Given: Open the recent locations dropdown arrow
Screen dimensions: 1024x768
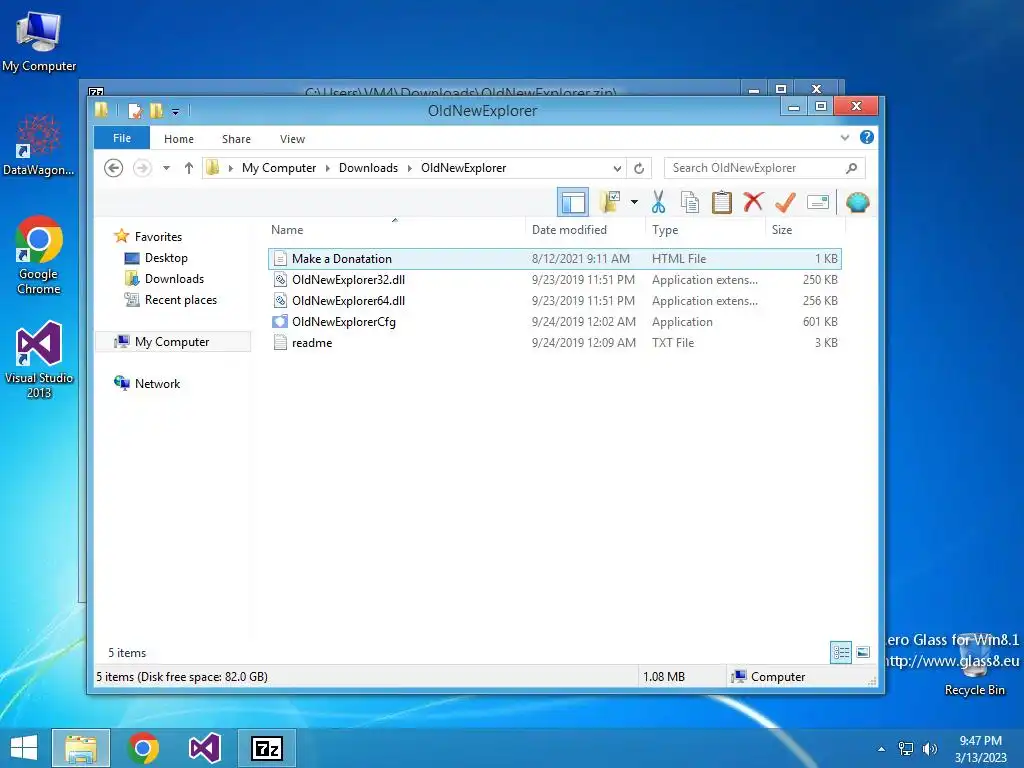Looking at the screenshot, I should pyautogui.click(x=167, y=168).
